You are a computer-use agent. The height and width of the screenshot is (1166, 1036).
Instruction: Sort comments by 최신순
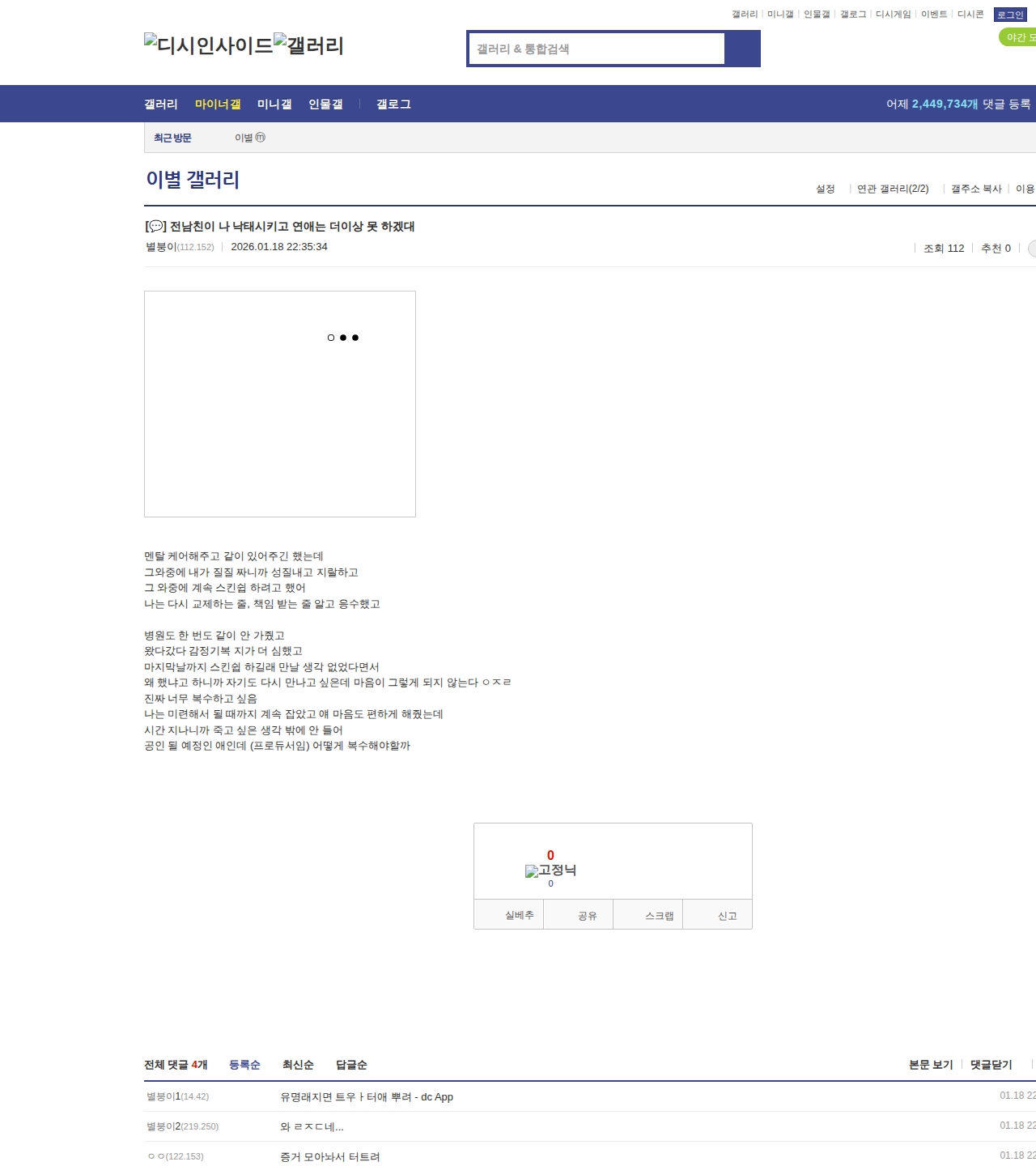tap(298, 1065)
